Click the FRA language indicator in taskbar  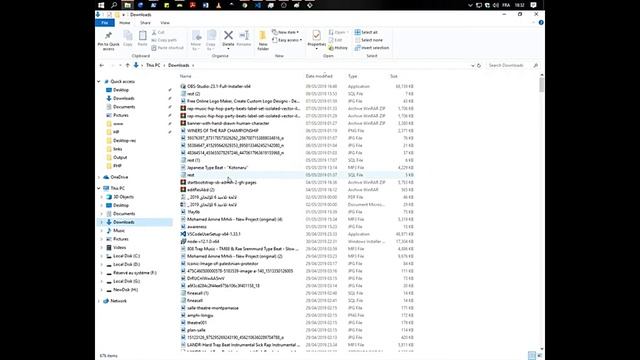506,5
